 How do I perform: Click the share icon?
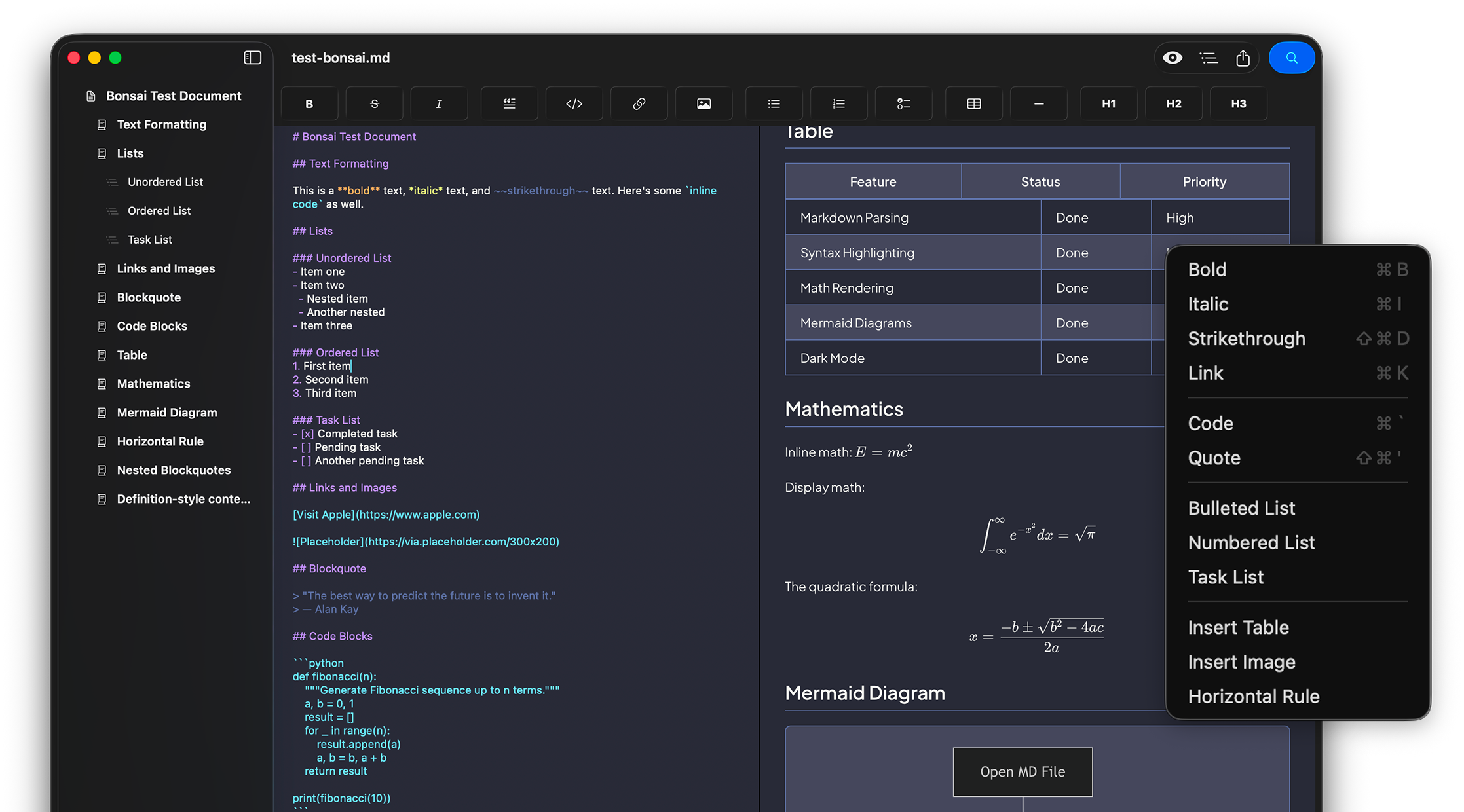coord(1243,58)
